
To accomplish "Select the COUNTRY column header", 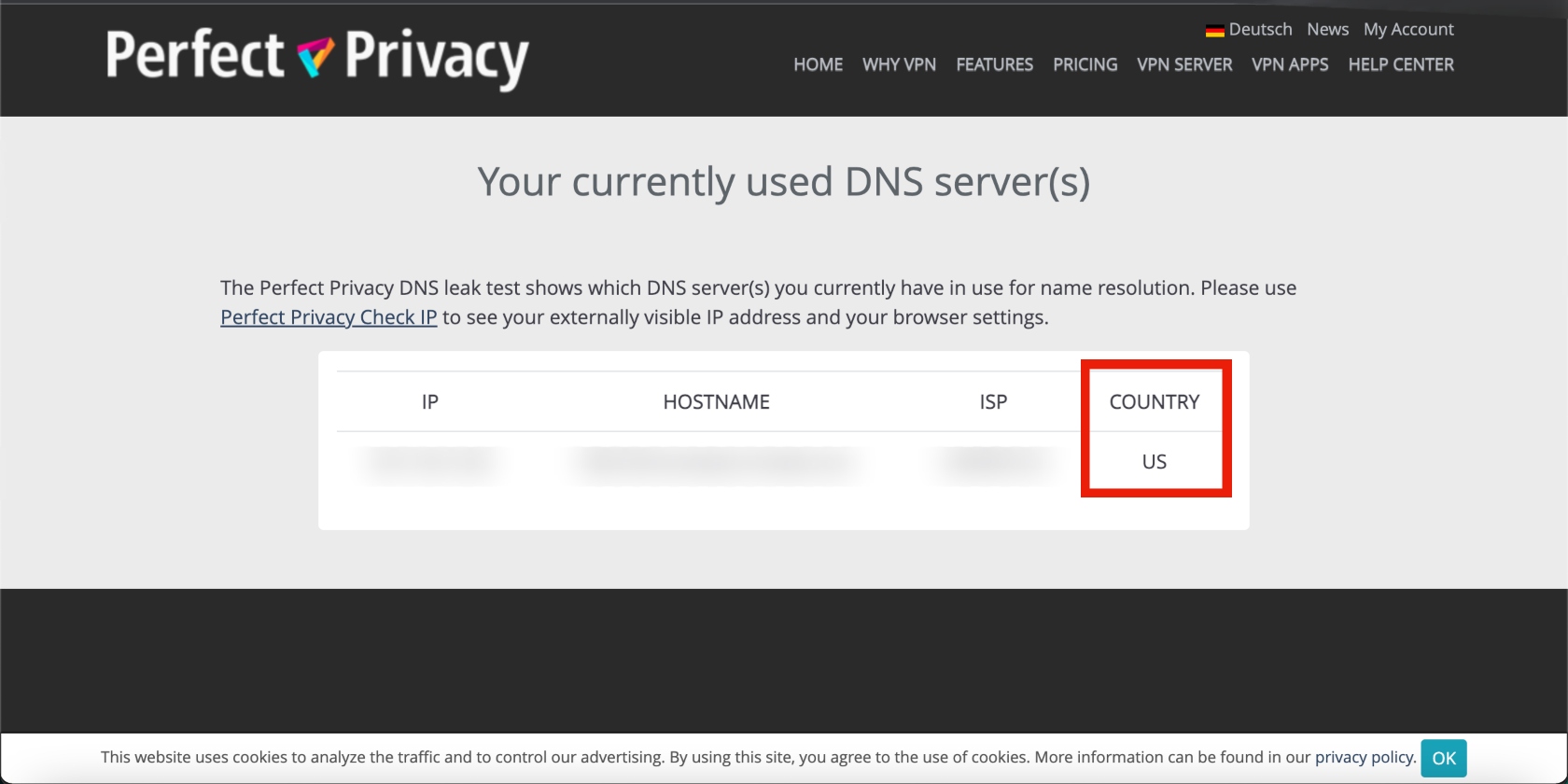I will [1155, 401].
